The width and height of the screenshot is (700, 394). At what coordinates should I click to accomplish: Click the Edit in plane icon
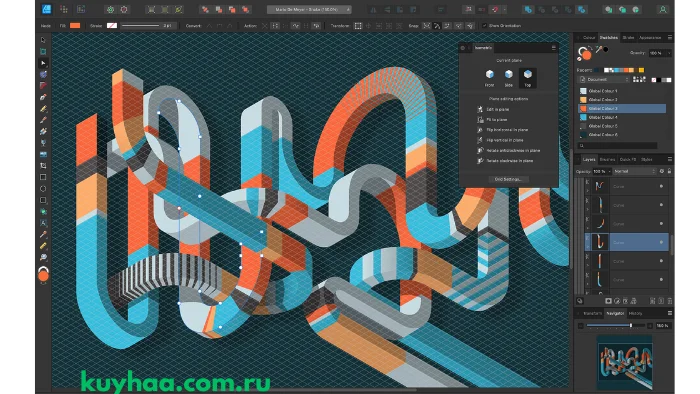[x=480, y=109]
